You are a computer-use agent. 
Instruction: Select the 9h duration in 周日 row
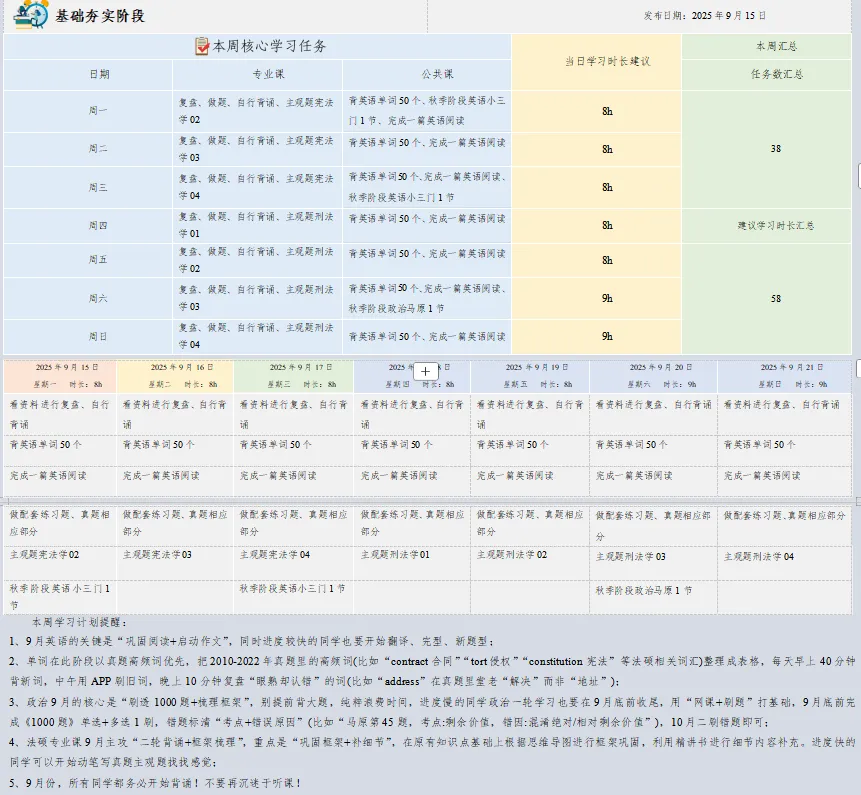point(607,337)
